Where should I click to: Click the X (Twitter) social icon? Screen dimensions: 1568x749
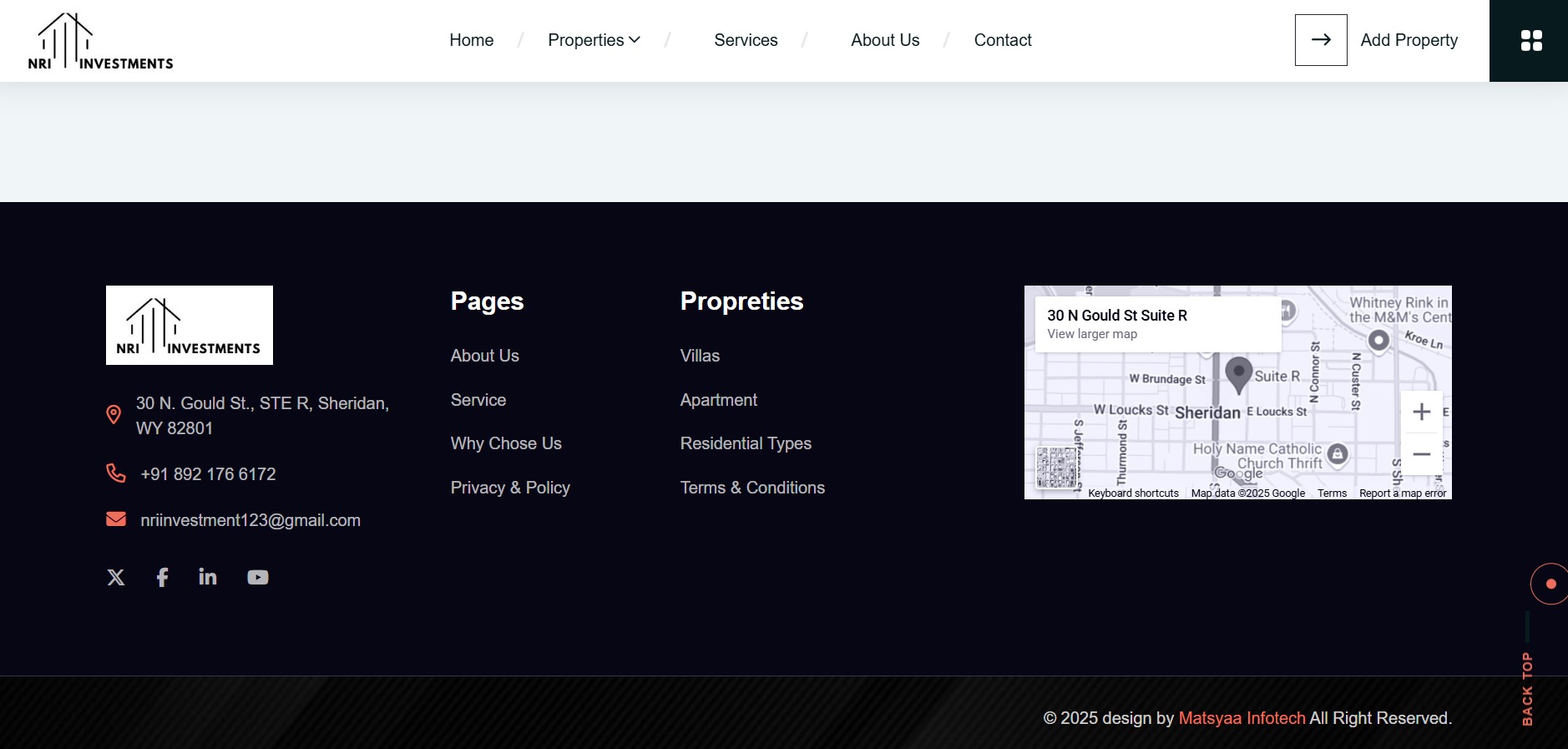tap(116, 577)
